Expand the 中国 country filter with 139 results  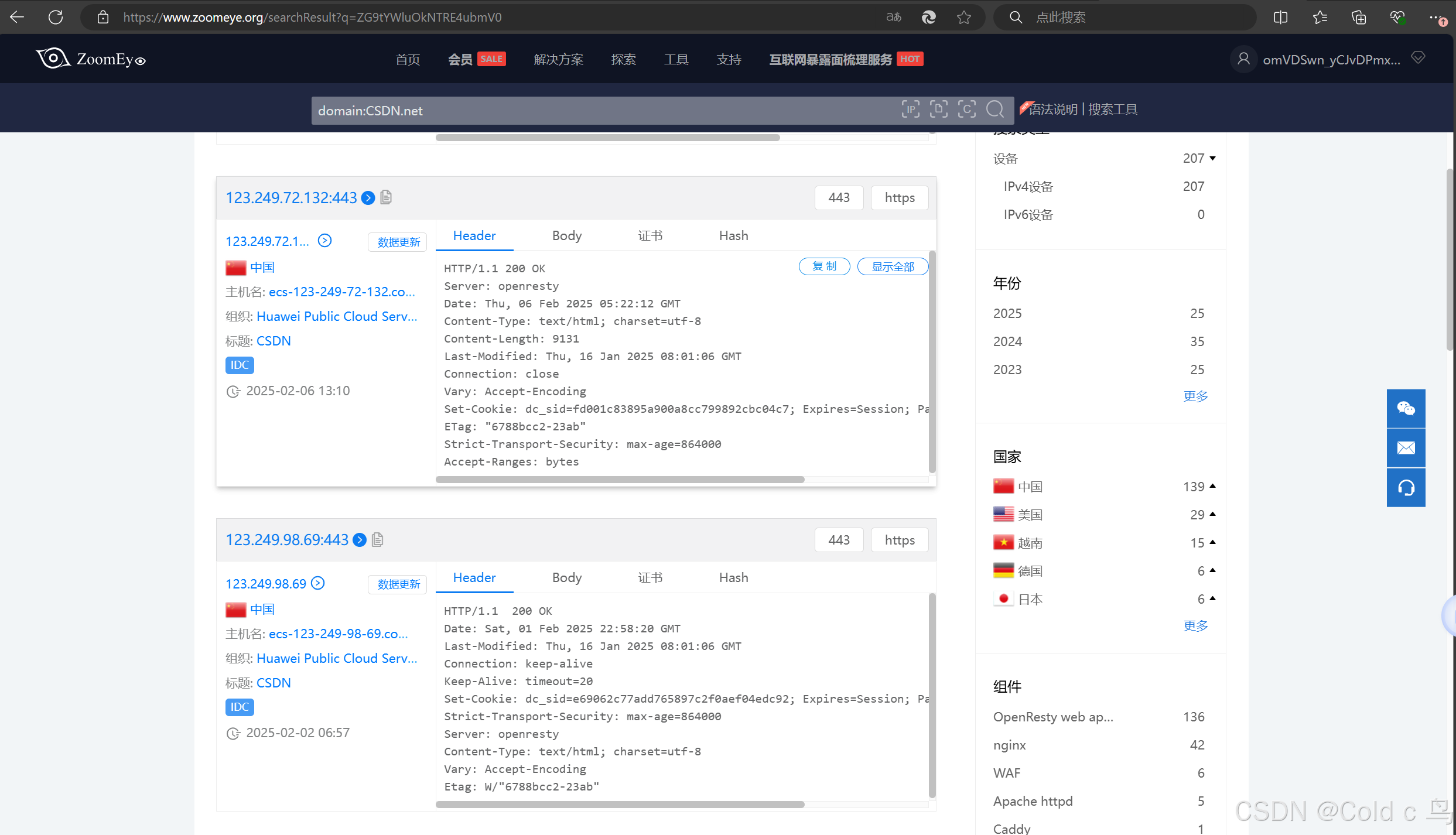coord(1213,486)
